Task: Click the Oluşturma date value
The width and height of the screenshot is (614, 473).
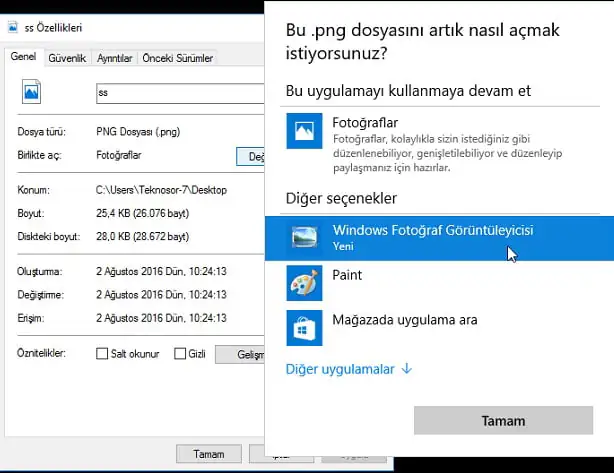Action: 161,271
